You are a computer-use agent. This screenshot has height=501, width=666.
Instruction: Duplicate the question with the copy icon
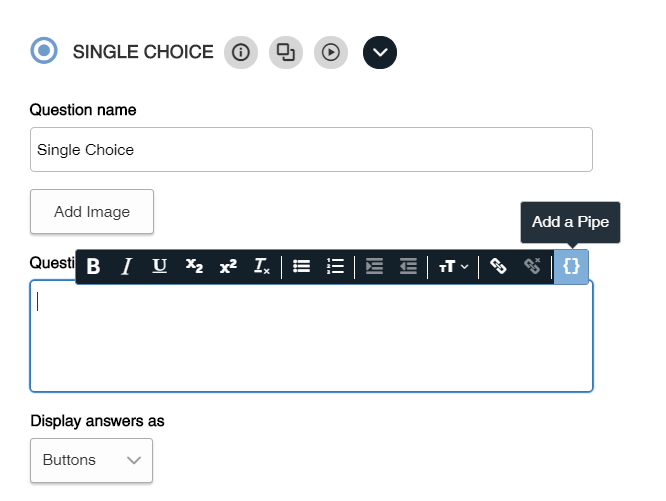point(286,52)
